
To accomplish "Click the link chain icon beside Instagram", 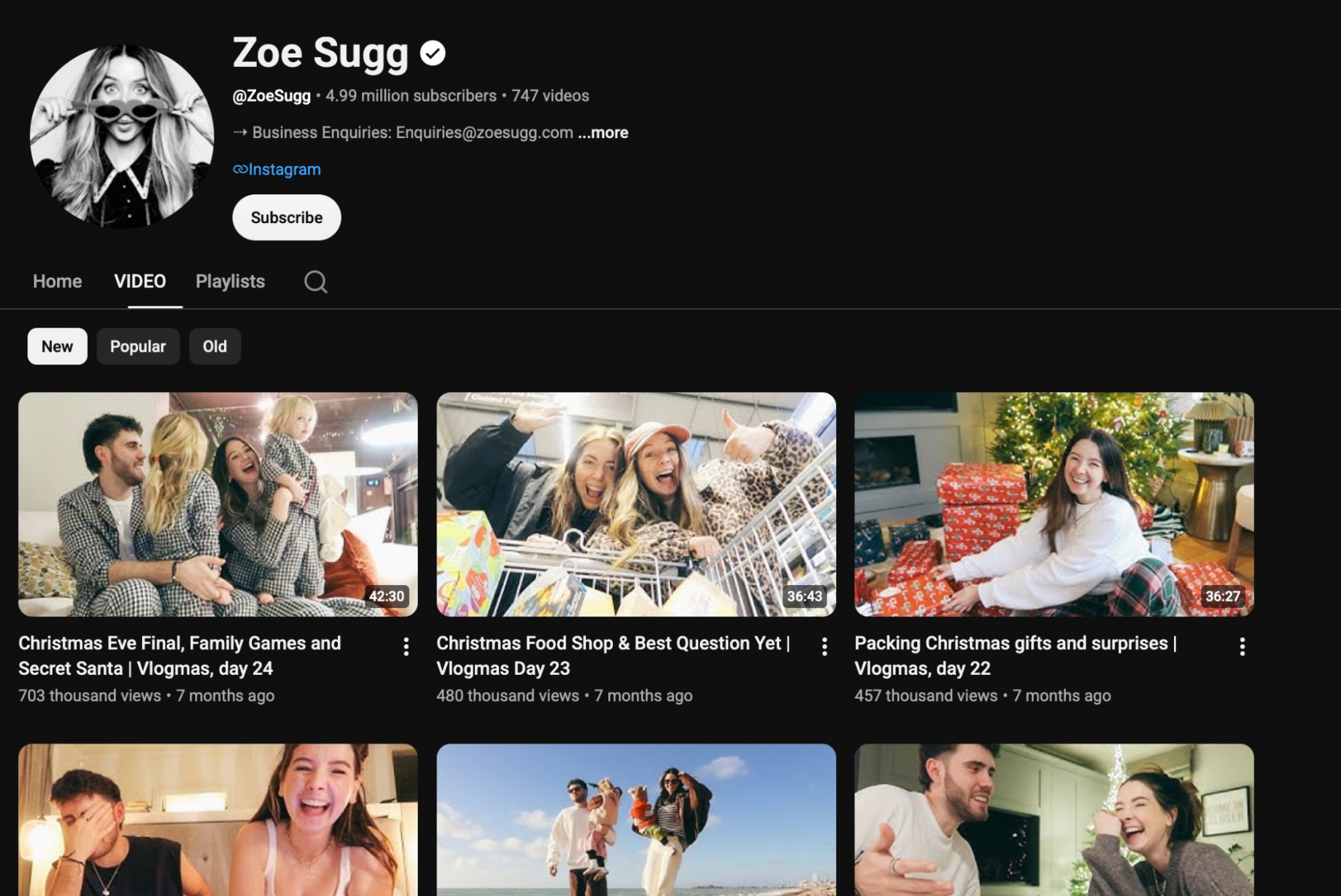I will pyautogui.click(x=240, y=170).
